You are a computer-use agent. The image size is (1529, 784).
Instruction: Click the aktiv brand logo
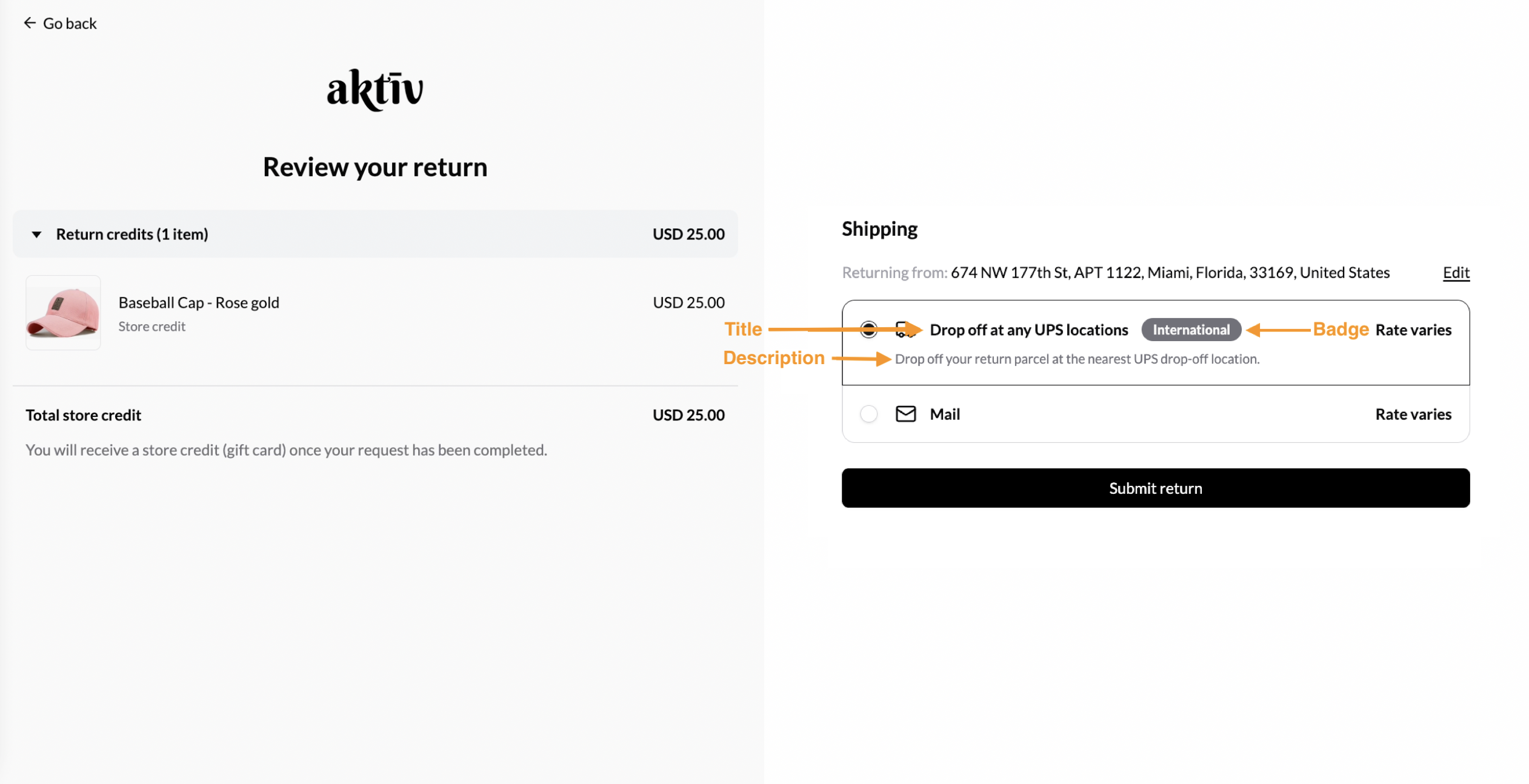coord(375,90)
